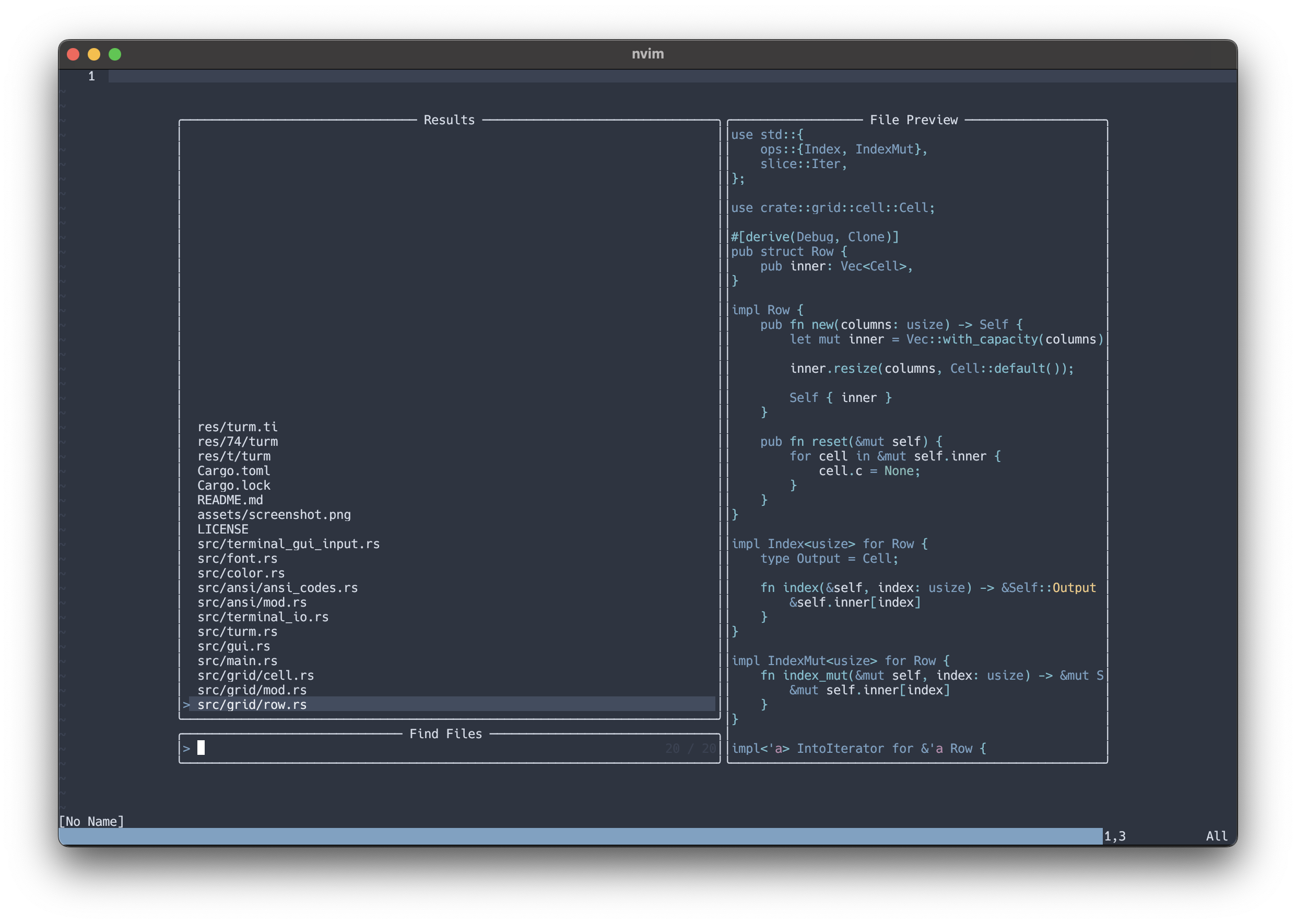
Task: Click '&mut self.inner[index]' preview line
Action: point(869,690)
